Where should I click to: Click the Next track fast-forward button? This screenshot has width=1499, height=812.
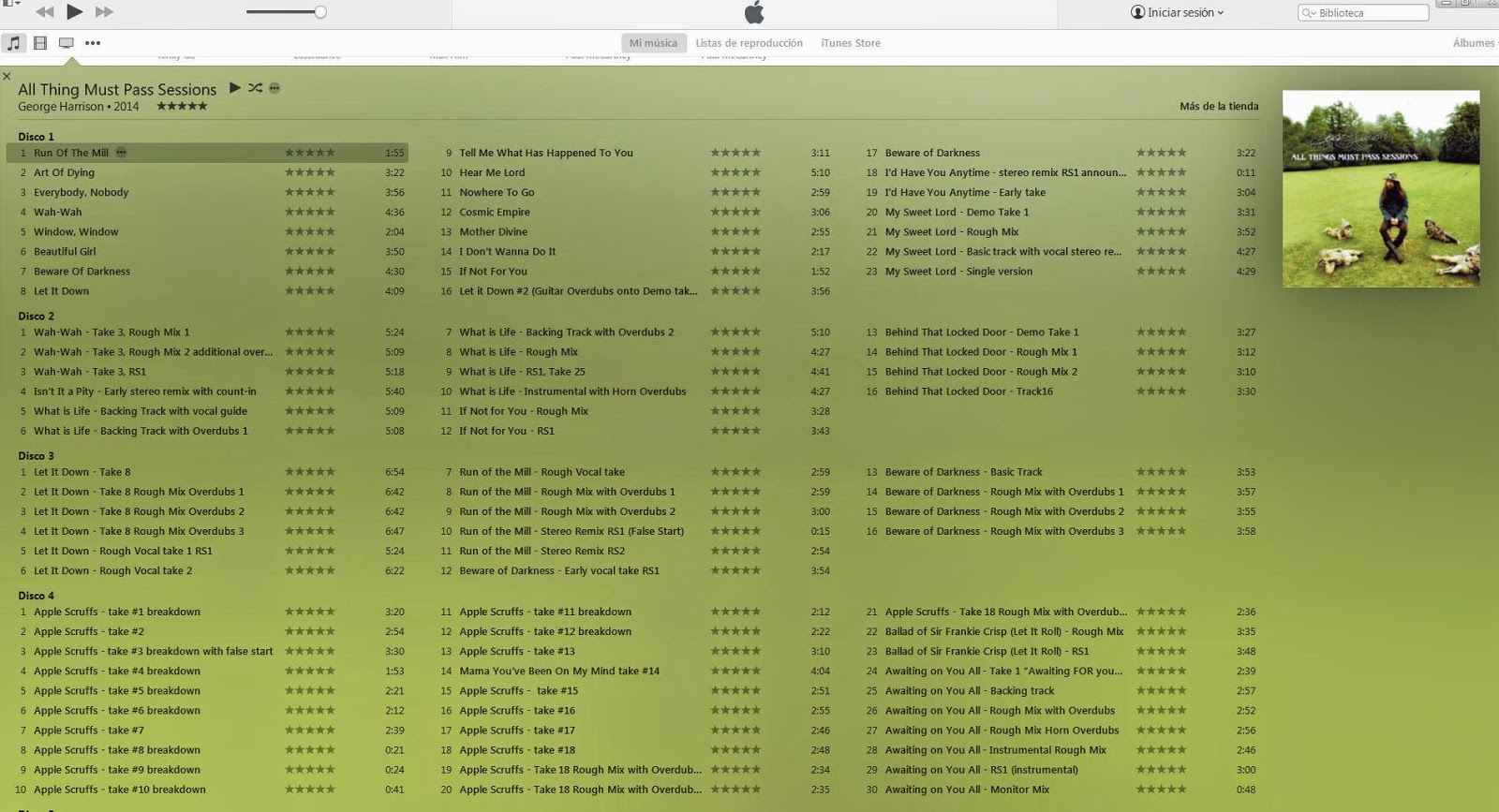tap(104, 11)
